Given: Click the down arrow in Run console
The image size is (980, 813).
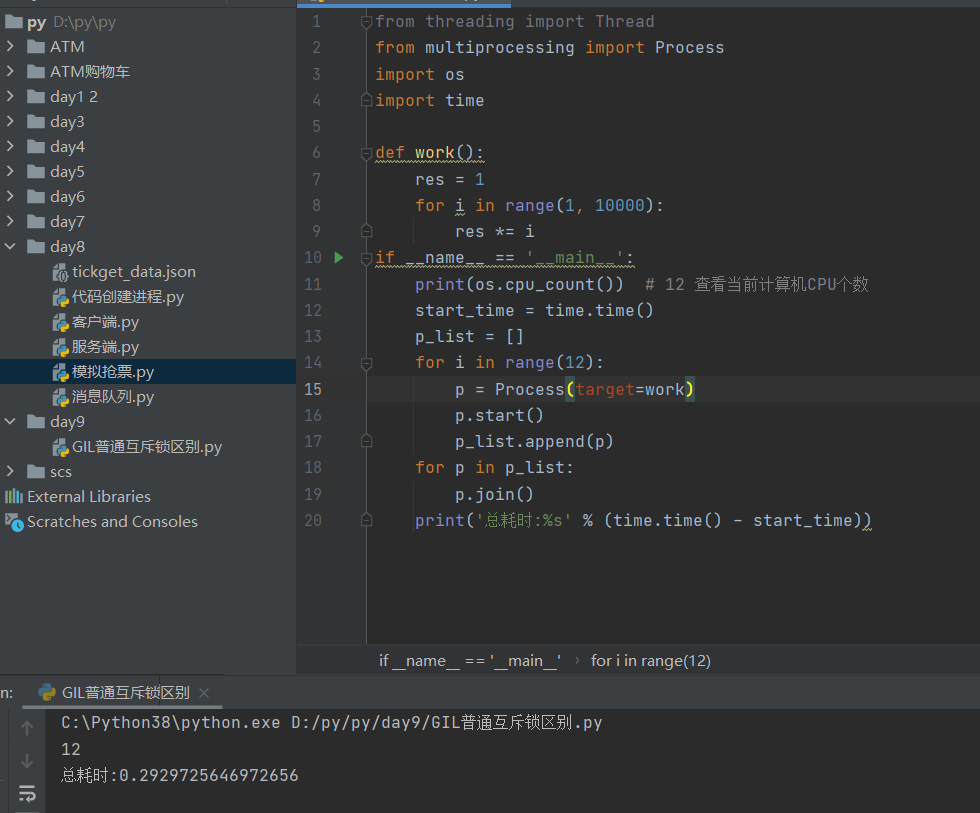Looking at the screenshot, I should point(27,761).
